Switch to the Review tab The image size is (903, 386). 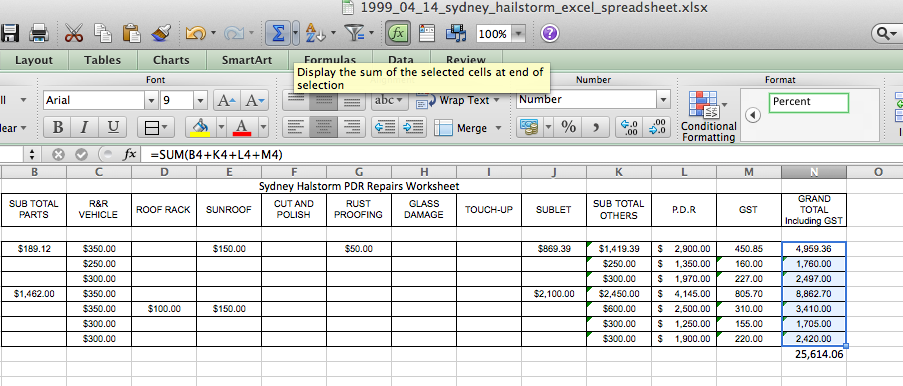(466, 60)
